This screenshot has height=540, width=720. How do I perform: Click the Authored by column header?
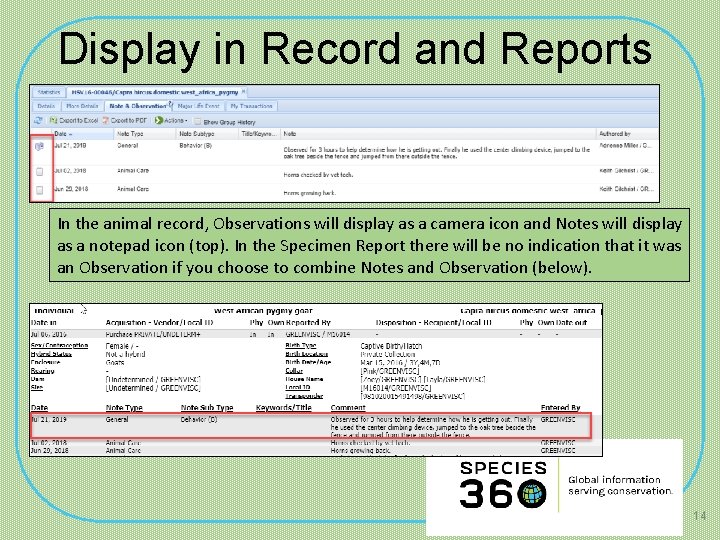pyautogui.click(x=627, y=134)
